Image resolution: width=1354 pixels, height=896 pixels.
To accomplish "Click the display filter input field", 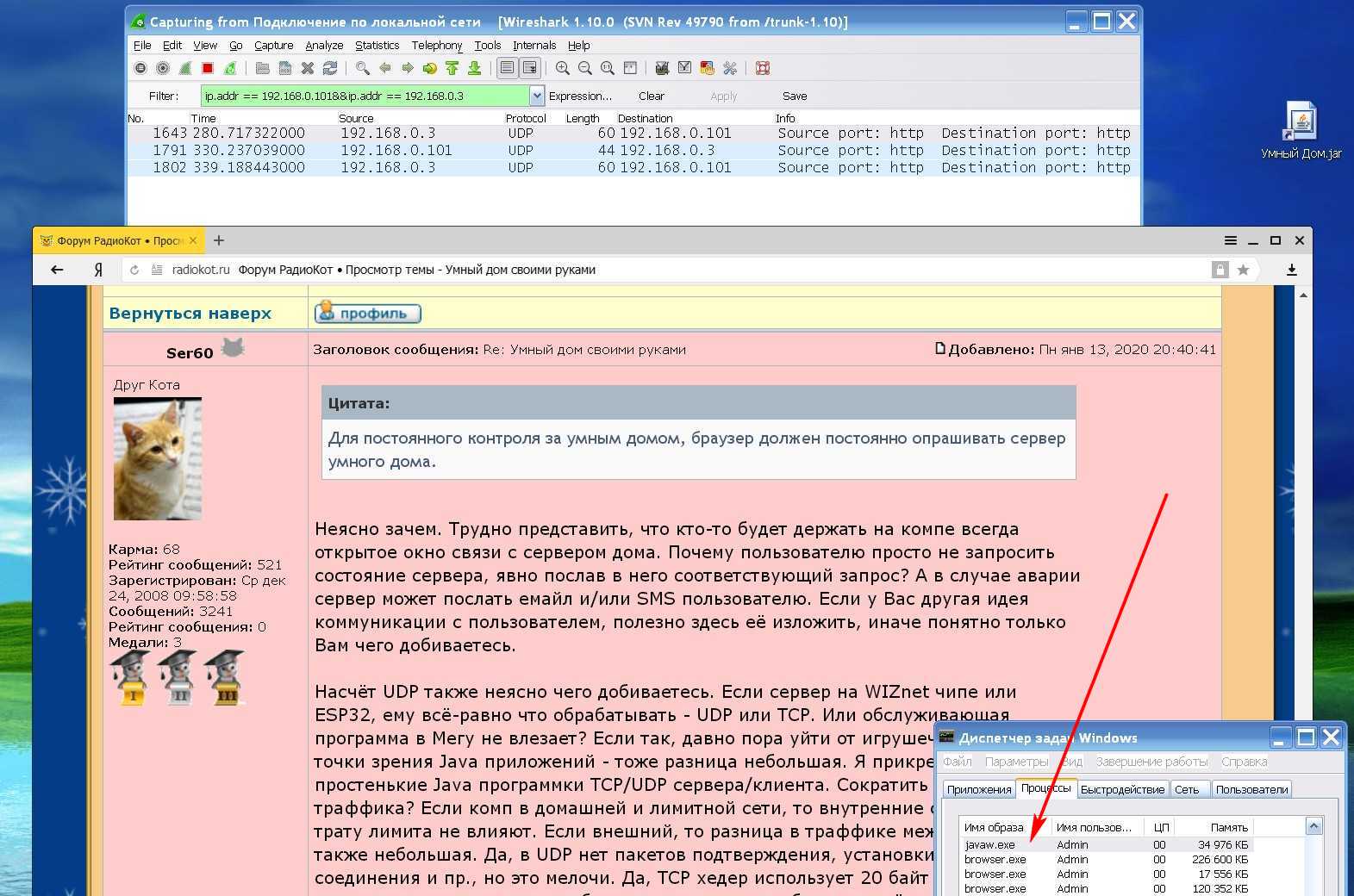I will tap(364, 96).
